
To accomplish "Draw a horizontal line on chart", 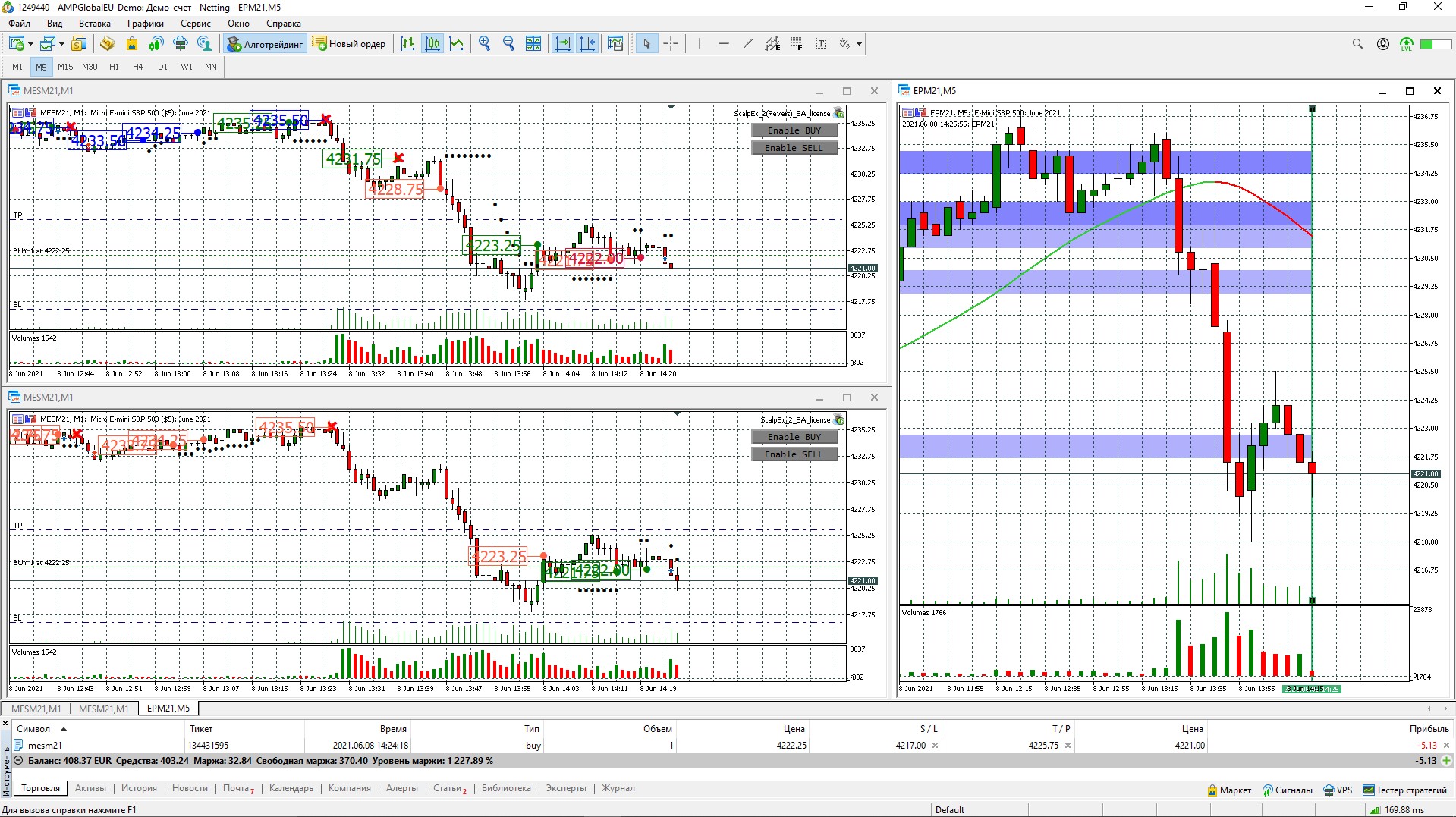I will point(724,44).
